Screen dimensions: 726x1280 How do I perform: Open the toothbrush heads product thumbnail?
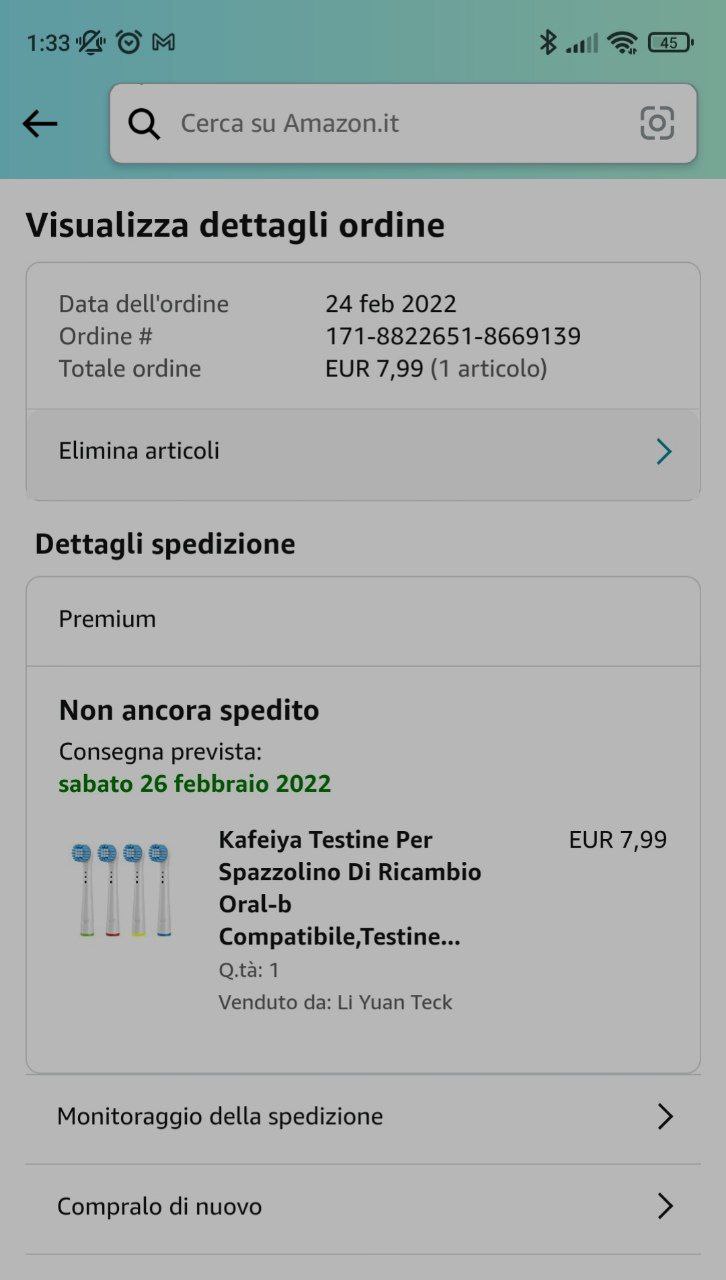click(121, 890)
